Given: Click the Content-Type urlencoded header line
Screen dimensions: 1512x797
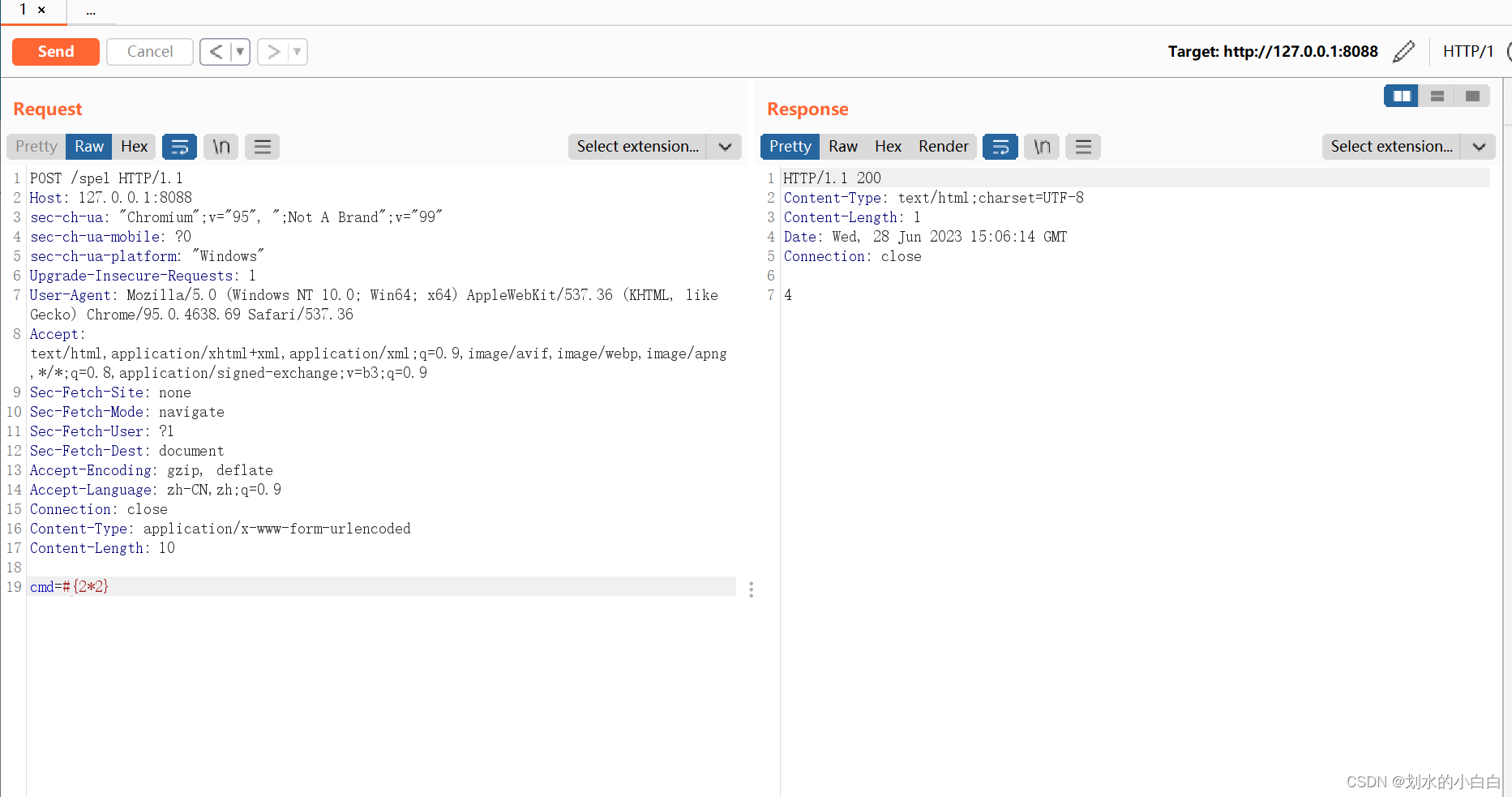Looking at the screenshot, I should coord(221,529).
